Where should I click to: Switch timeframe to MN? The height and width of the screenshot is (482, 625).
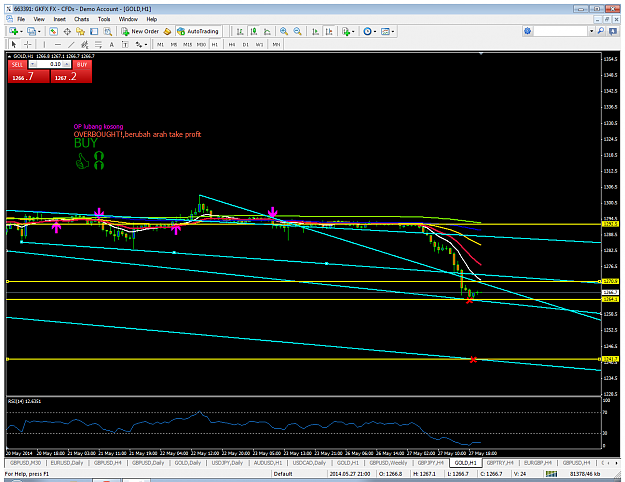(276, 45)
